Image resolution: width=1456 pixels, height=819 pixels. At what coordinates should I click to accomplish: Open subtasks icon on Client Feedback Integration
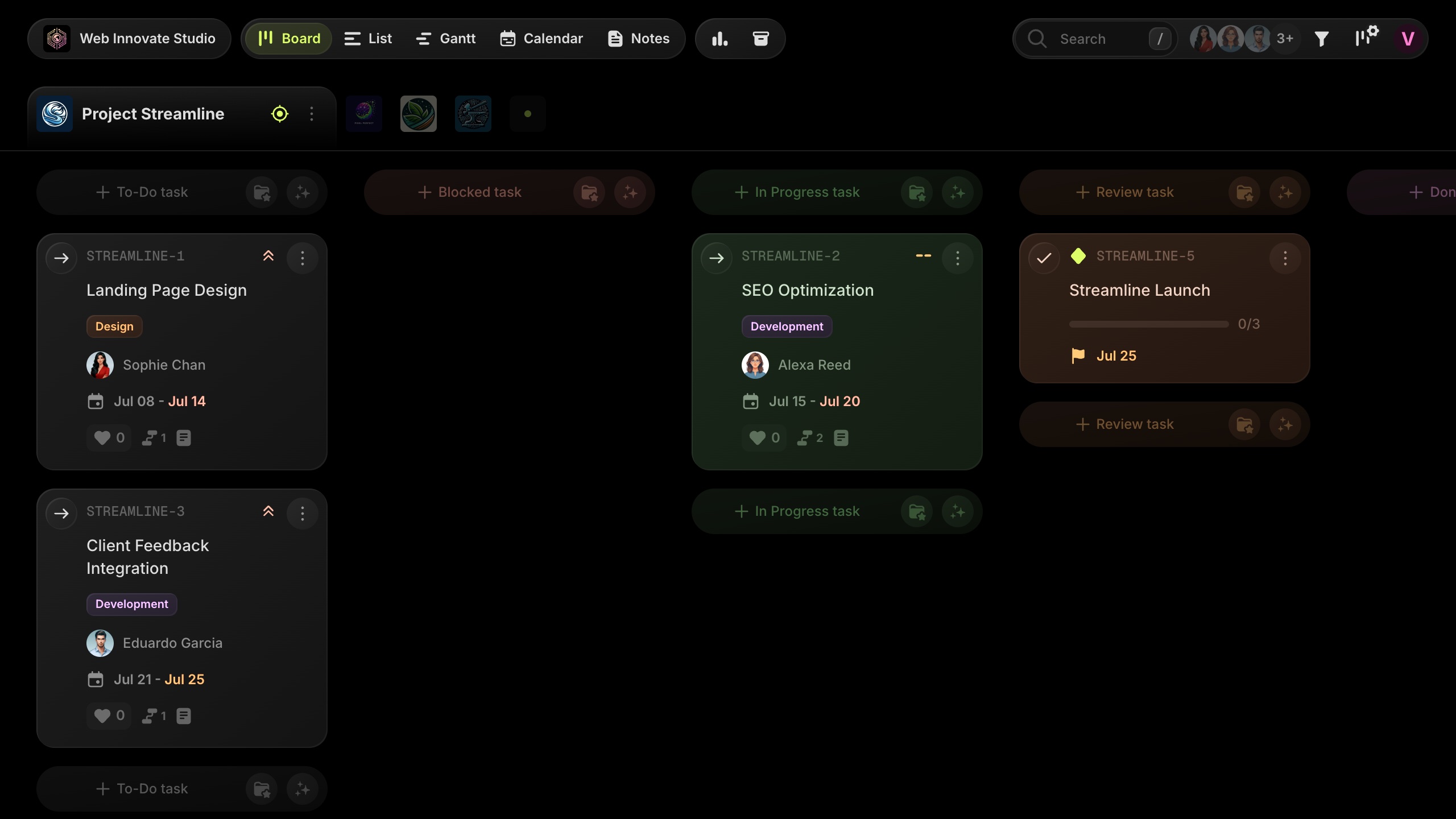point(154,716)
